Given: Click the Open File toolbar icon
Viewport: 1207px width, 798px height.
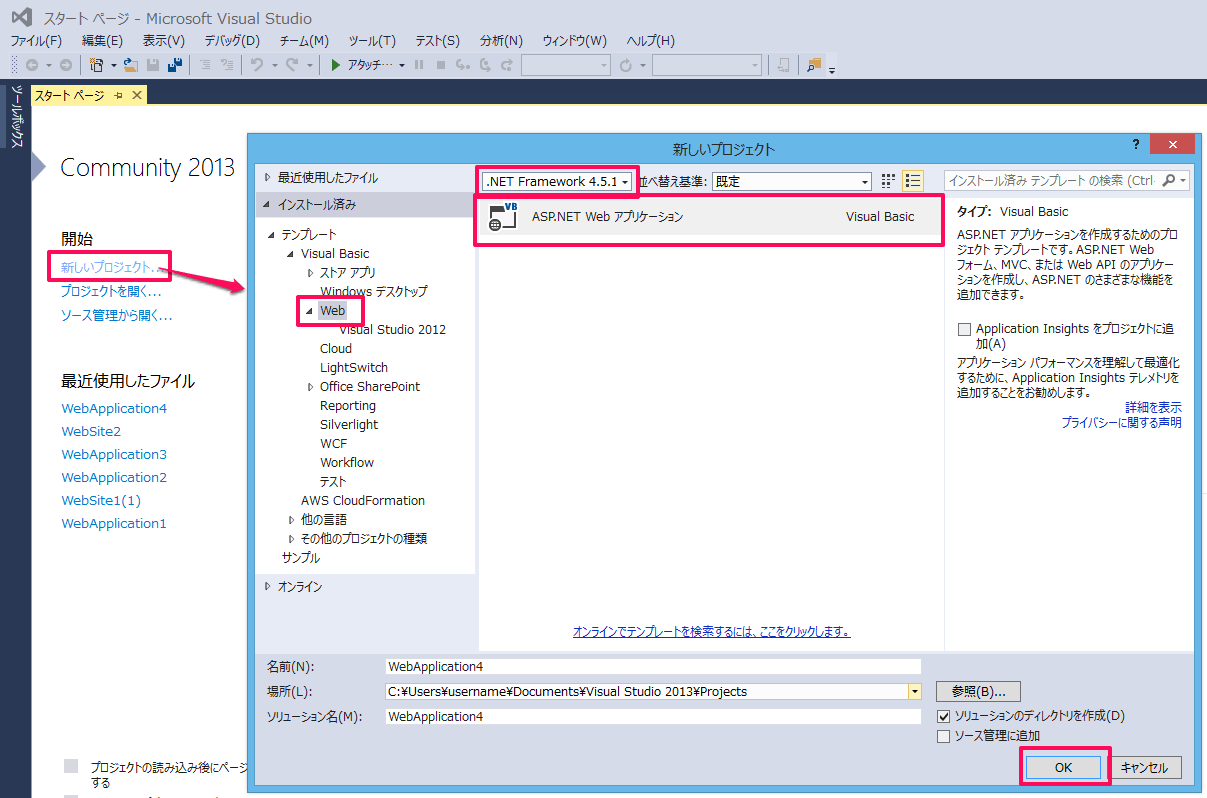Looking at the screenshot, I should pyautogui.click(x=130, y=64).
